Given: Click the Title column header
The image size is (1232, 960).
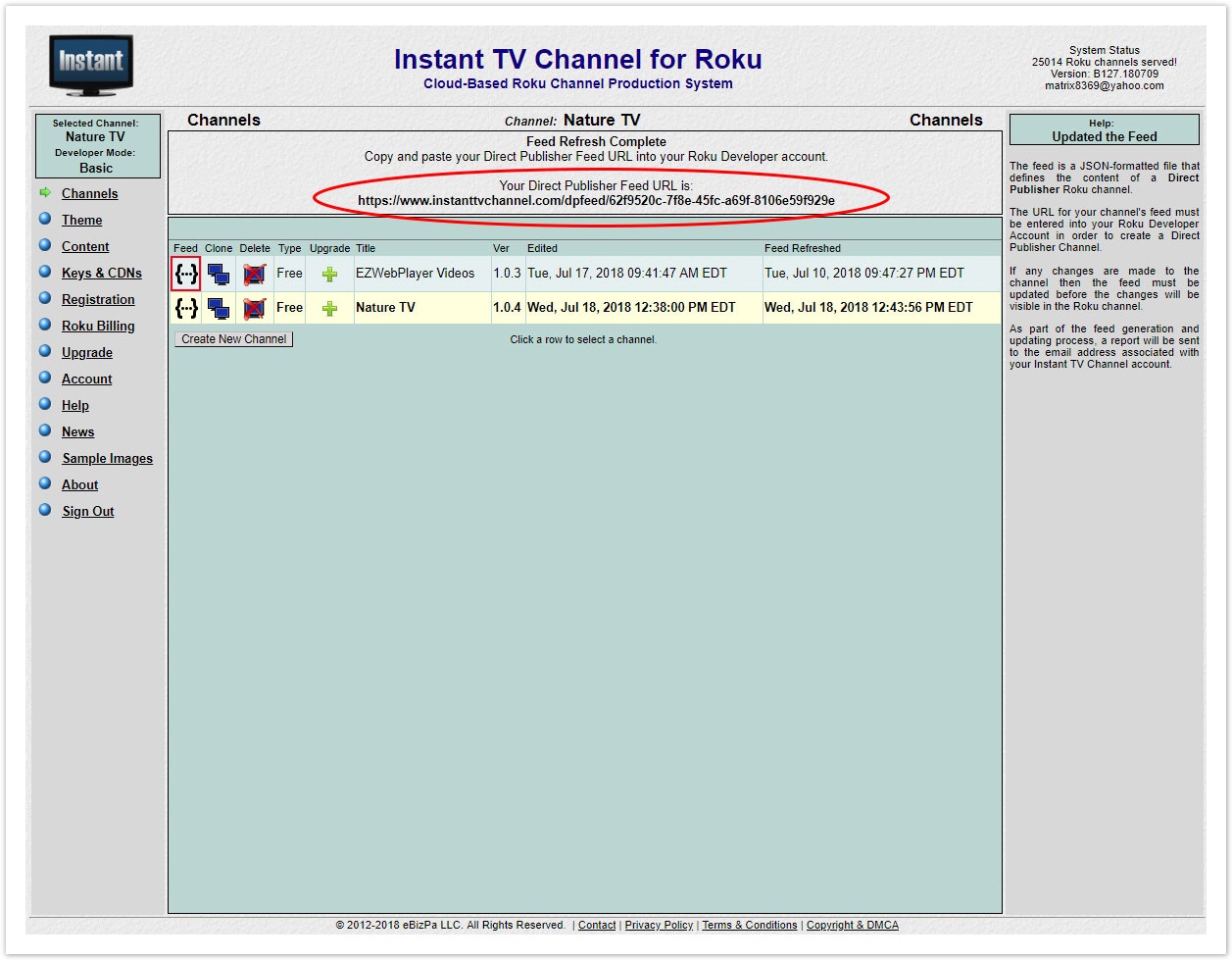Looking at the screenshot, I should pos(366,249).
